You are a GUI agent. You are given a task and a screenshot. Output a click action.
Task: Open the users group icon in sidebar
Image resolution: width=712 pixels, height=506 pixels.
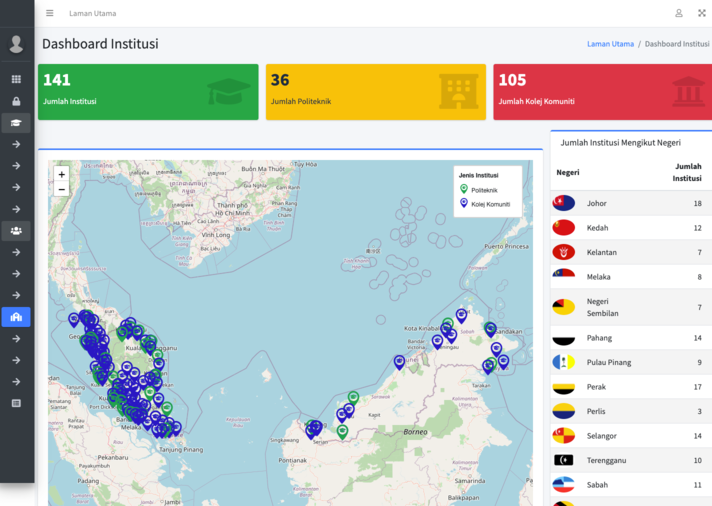click(16, 231)
